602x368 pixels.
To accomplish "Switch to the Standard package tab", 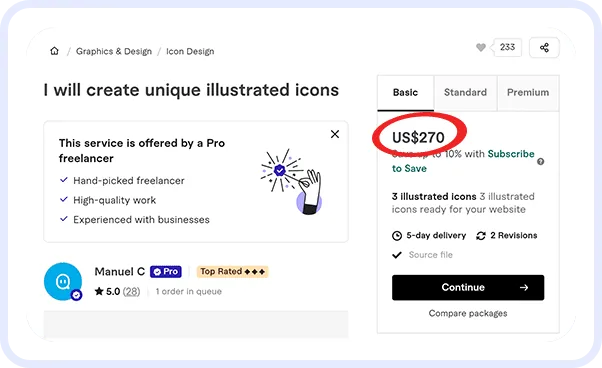I will (x=465, y=93).
